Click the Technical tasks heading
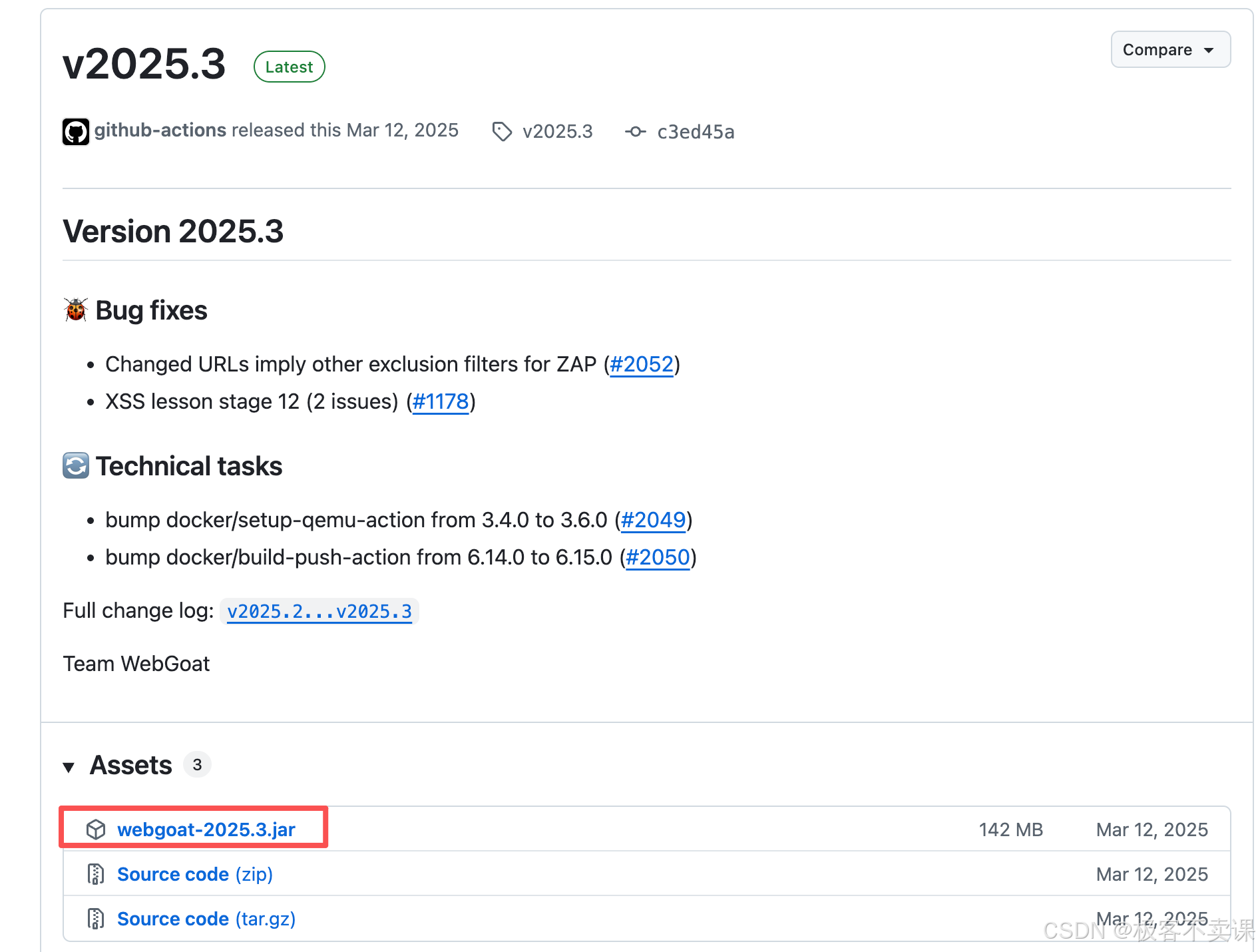 coord(189,466)
